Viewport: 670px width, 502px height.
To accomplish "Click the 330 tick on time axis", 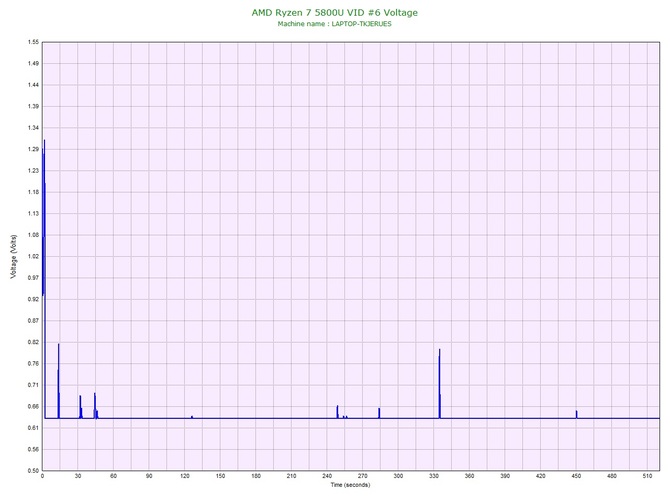I will pos(434,476).
